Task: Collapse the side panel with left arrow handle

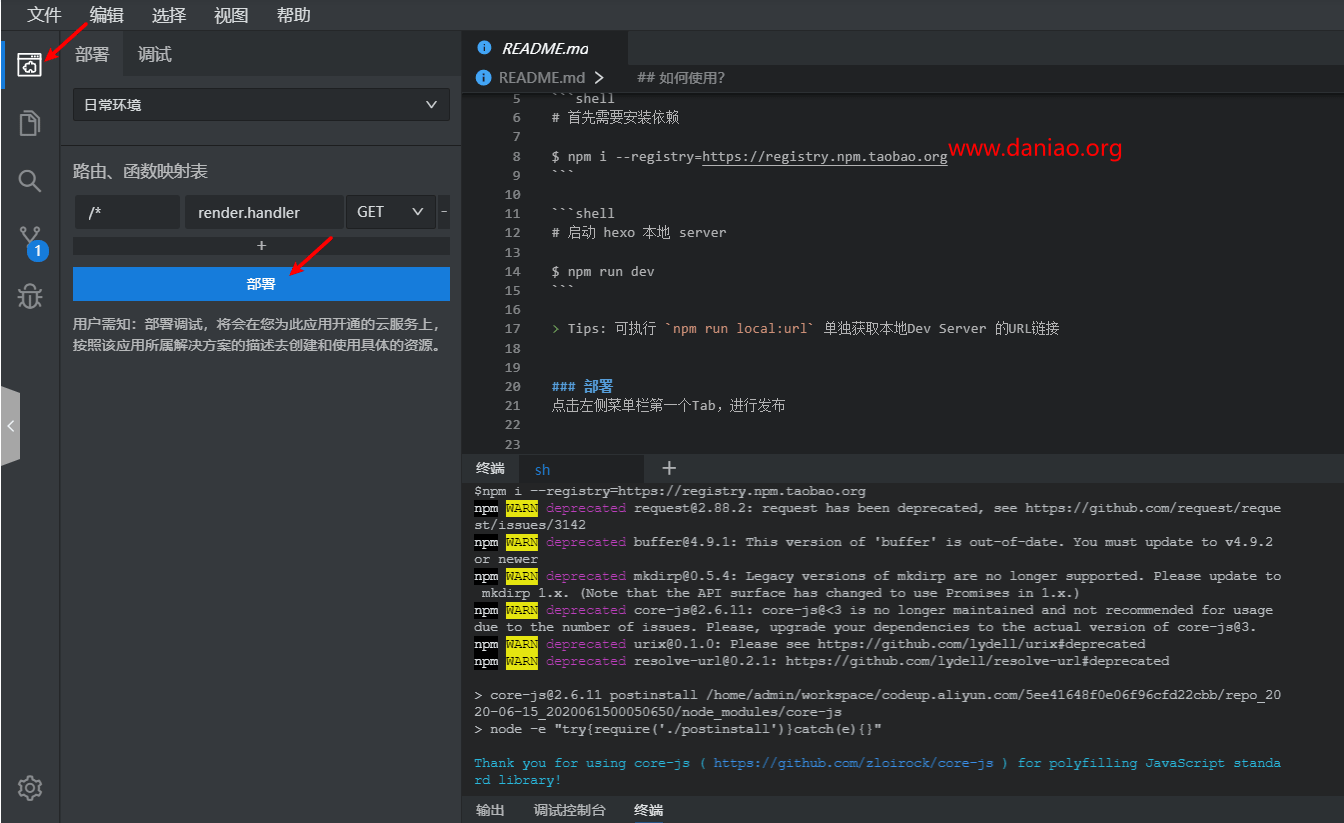Action: point(10,426)
